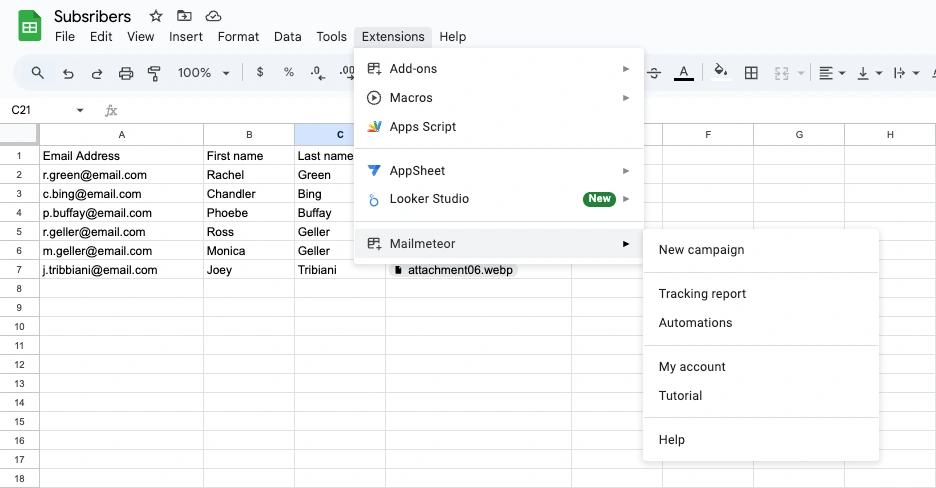Open Apps Script
Image resolution: width=936 pixels, height=488 pixels.
[x=498, y=126]
